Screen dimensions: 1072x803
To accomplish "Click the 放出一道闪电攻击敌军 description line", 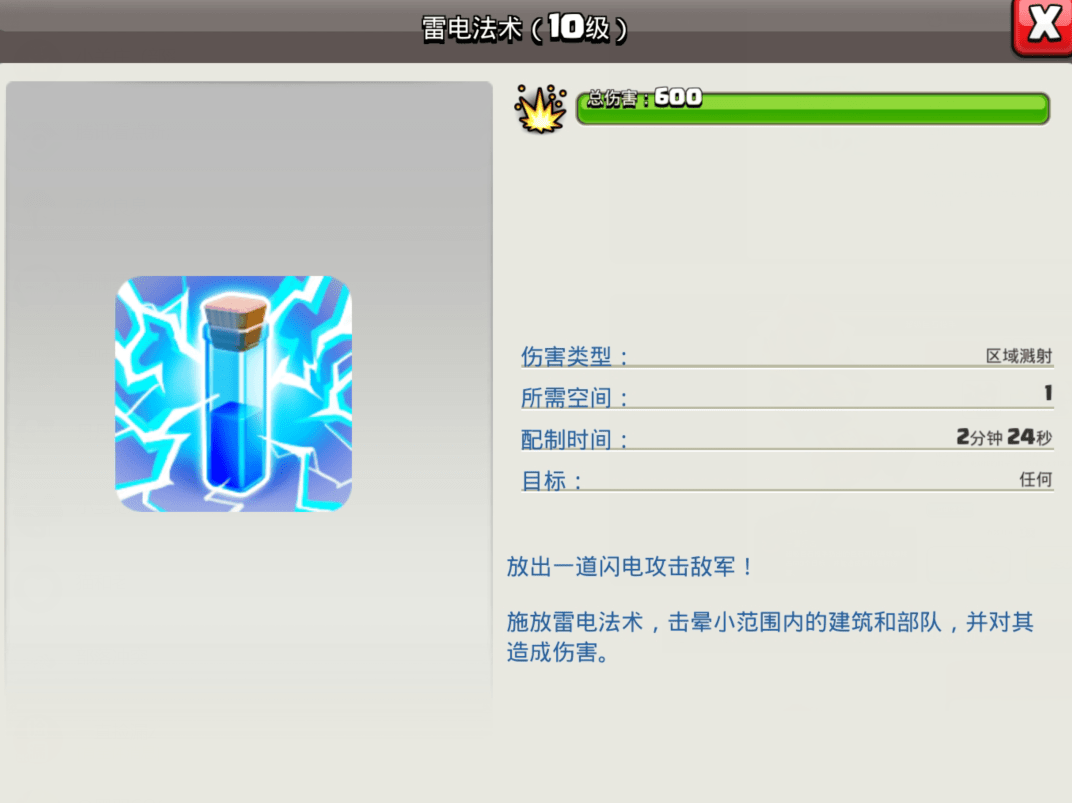I will pos(631,567).
